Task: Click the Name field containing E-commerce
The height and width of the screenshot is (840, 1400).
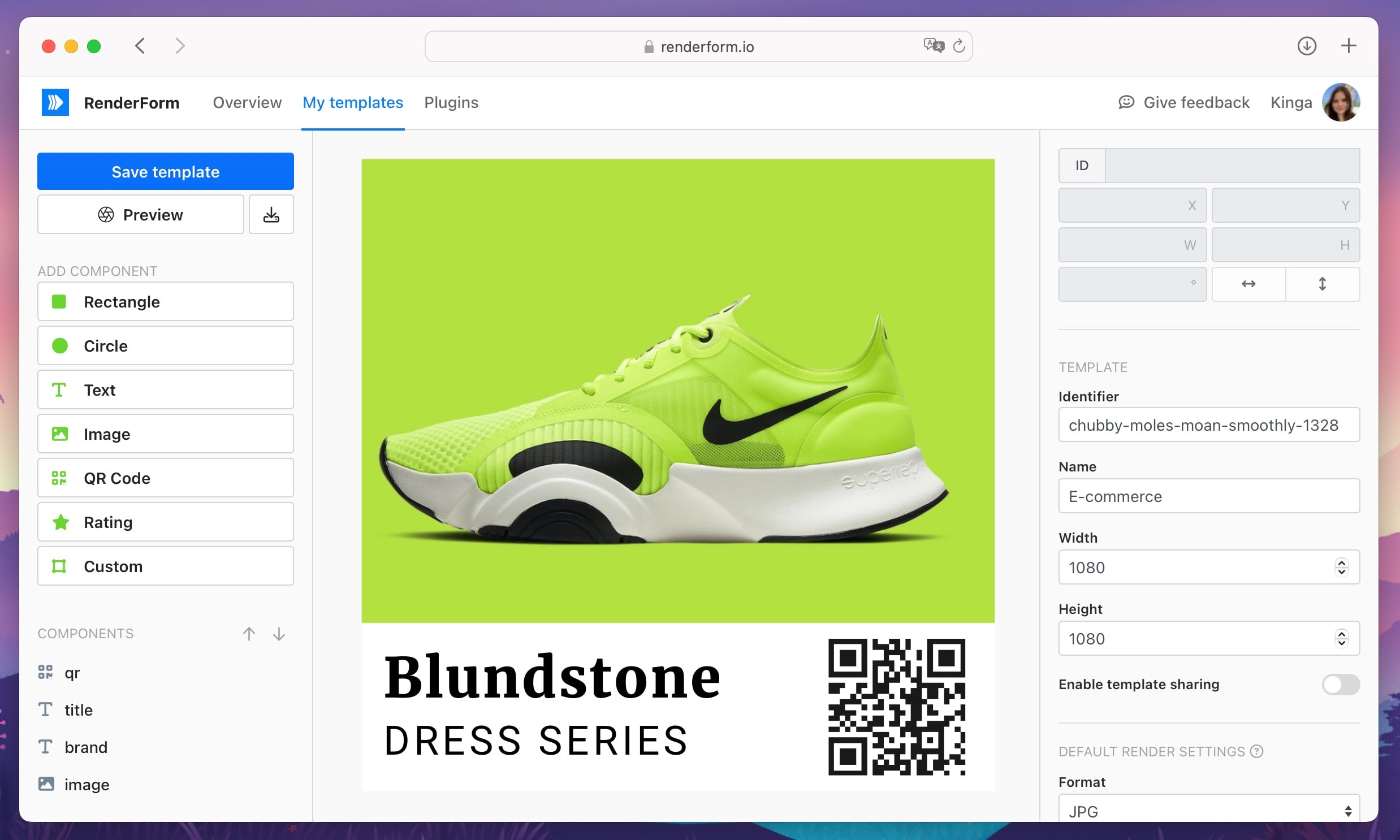Action: click(1209, 496)
